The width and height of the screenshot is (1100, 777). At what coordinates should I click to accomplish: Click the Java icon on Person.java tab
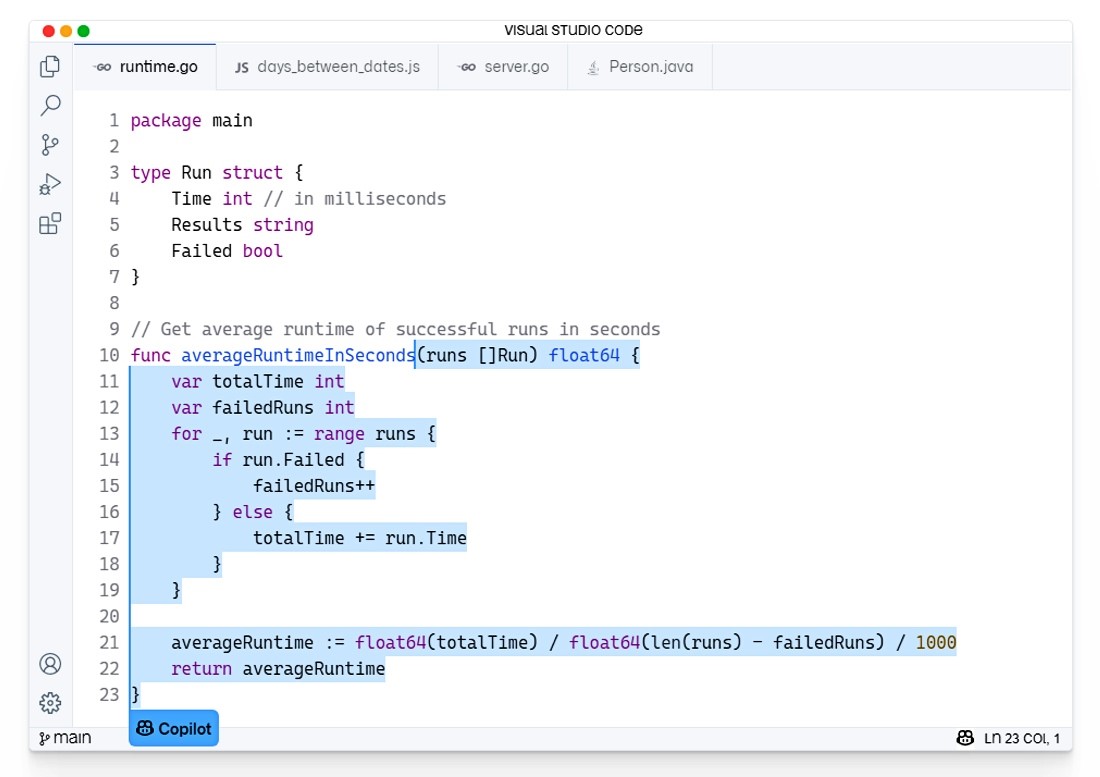[x=593, y=67]
